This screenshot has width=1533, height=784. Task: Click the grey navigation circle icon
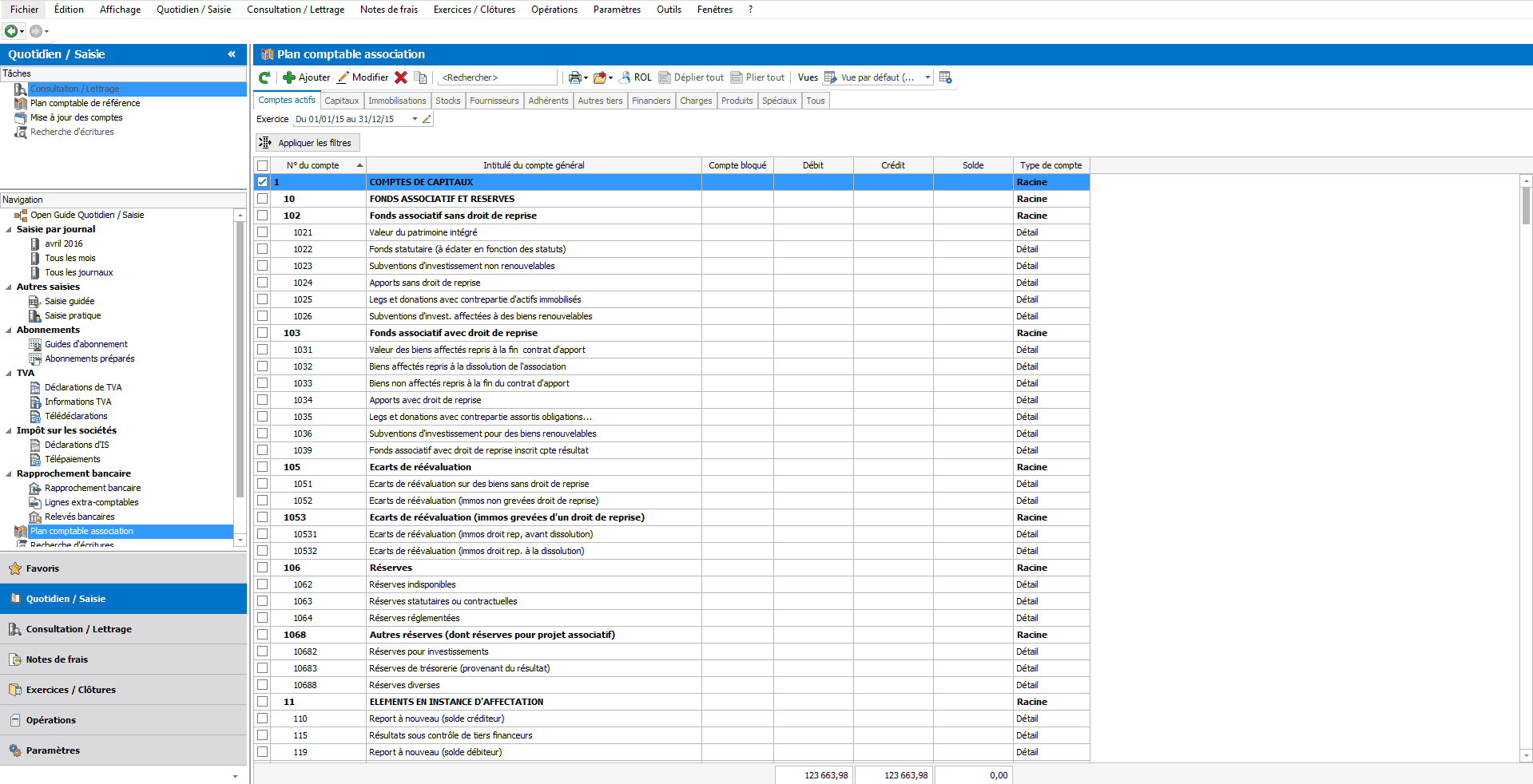36,31
